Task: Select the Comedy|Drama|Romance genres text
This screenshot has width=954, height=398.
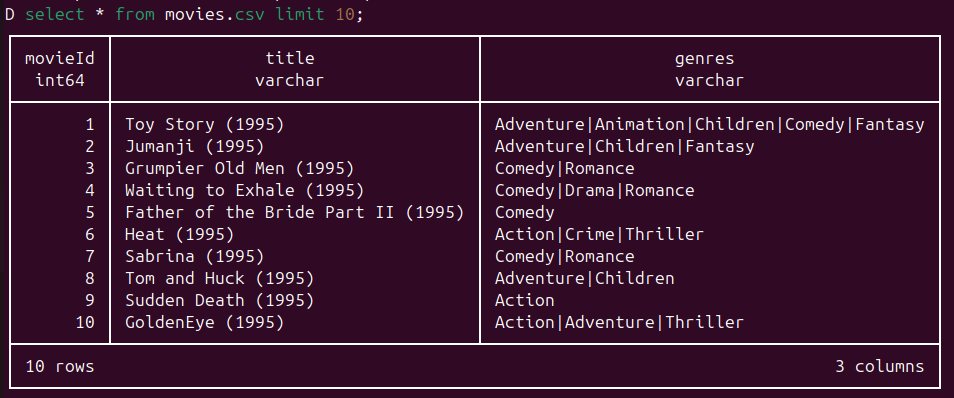Action: (594, 190)
